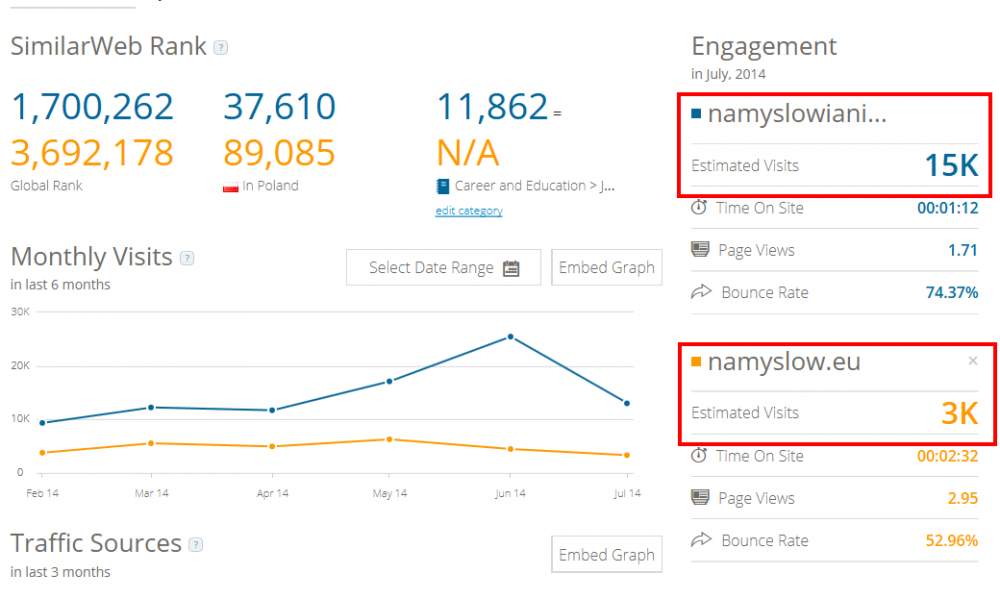The width and height of the screenshot is (1000, 599).
Task: Click the Jul 14 axis label
Action: coord(627,493)
